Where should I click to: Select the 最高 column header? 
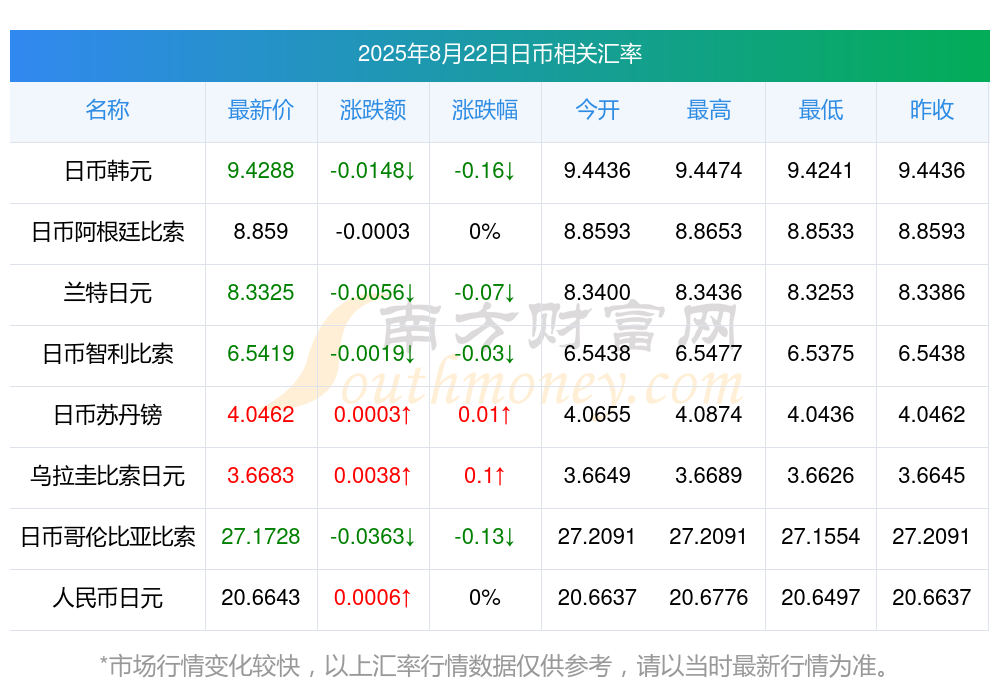709,110
